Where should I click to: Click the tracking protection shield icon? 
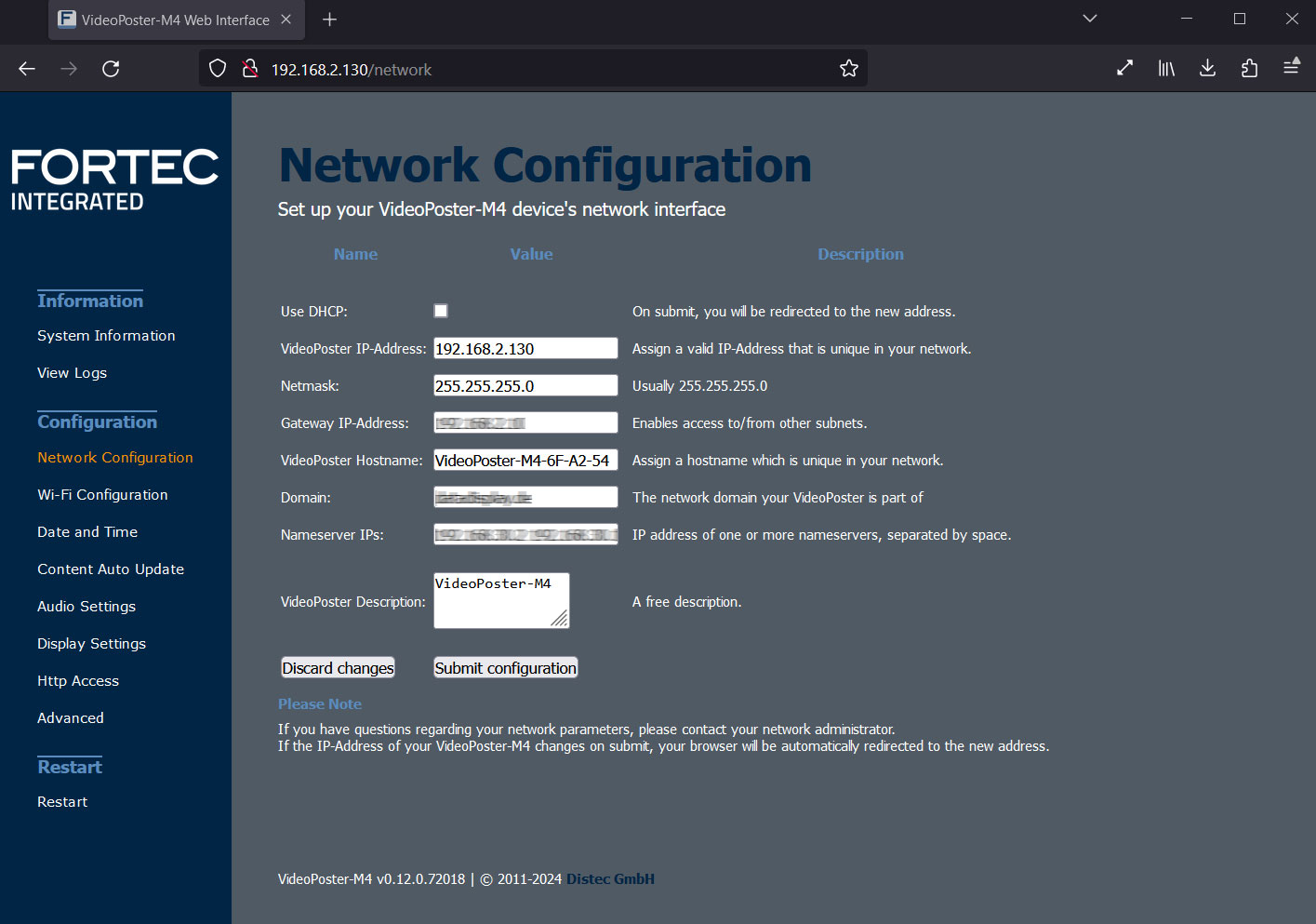(218, 69)
